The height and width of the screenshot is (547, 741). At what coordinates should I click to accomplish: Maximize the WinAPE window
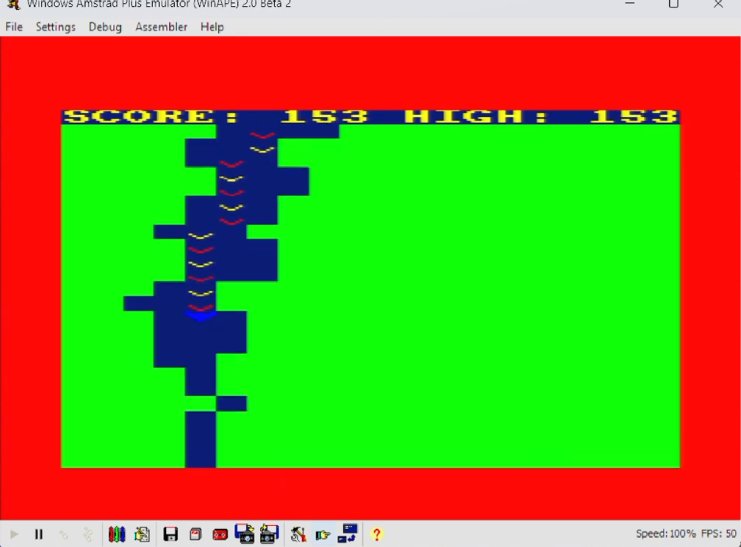(x=674, y=4)
